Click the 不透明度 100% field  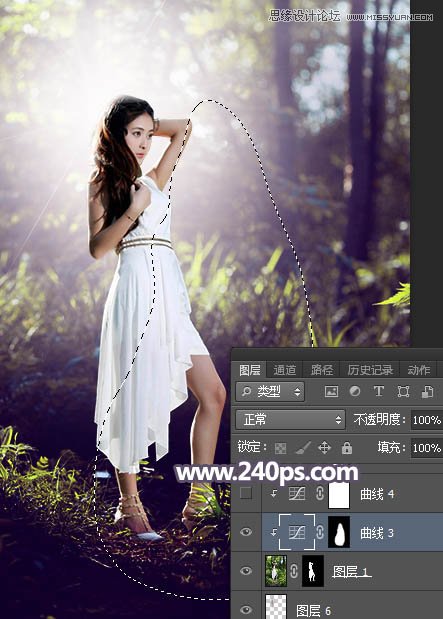point(427,420)
